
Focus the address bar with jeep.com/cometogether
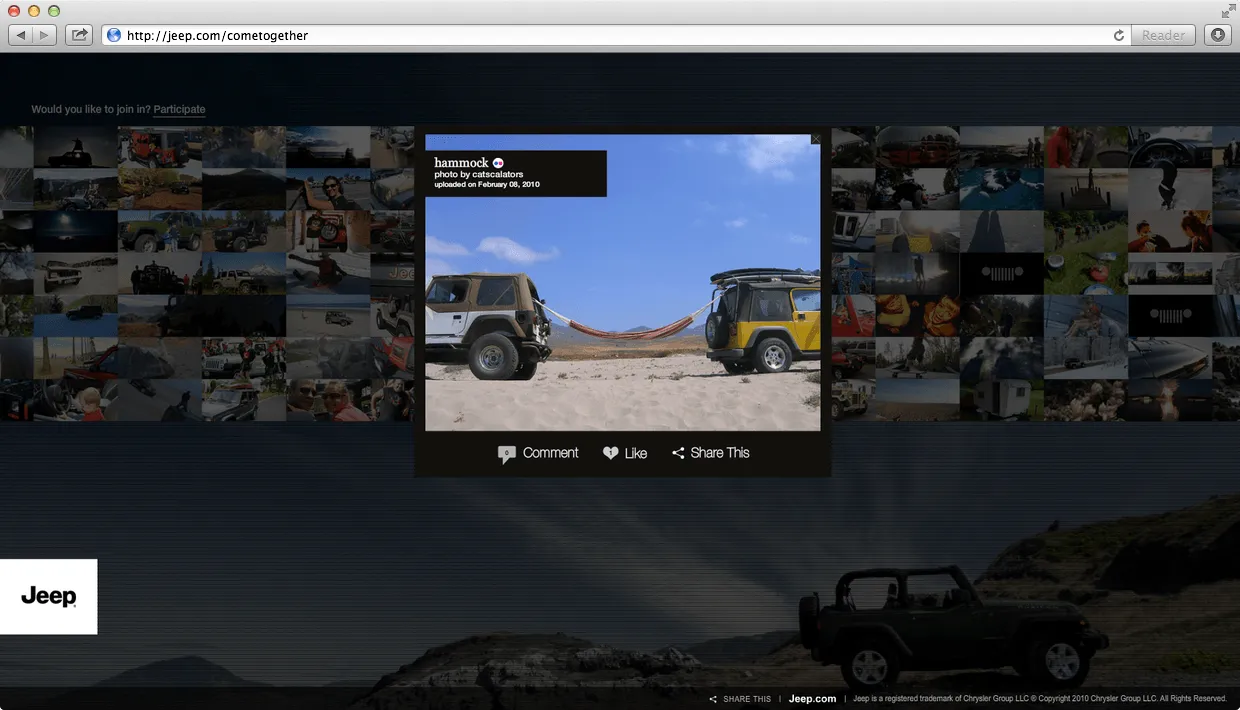pos(616,35)
